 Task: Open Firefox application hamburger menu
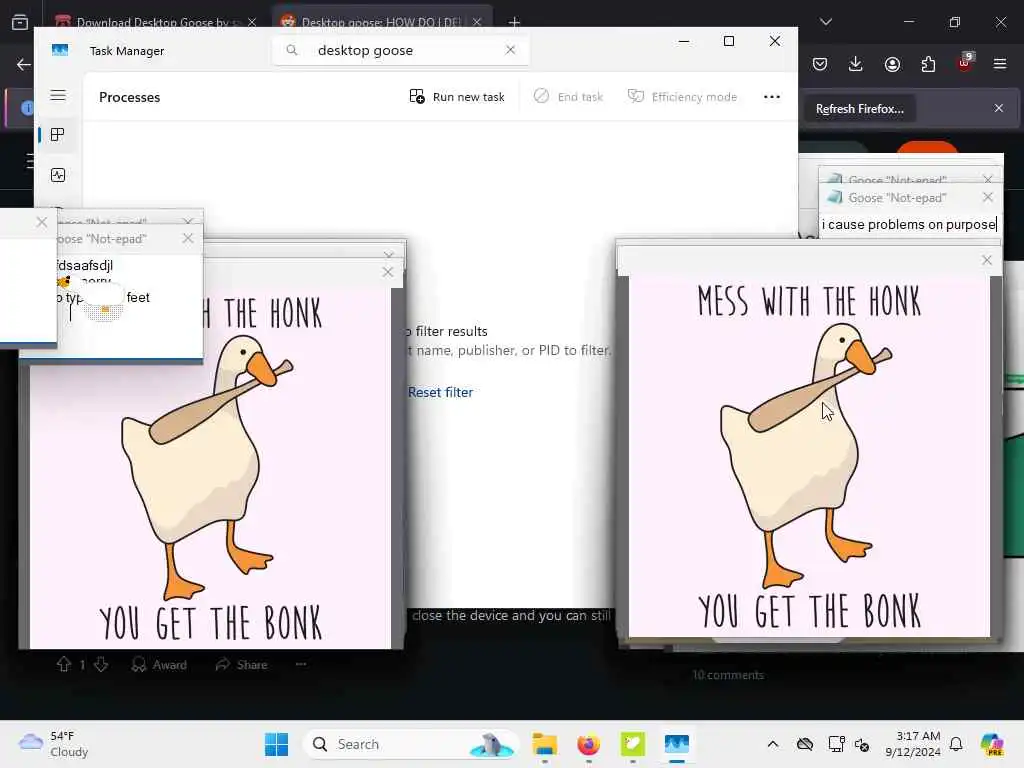pyautogui.click(x=1000, y=64)
